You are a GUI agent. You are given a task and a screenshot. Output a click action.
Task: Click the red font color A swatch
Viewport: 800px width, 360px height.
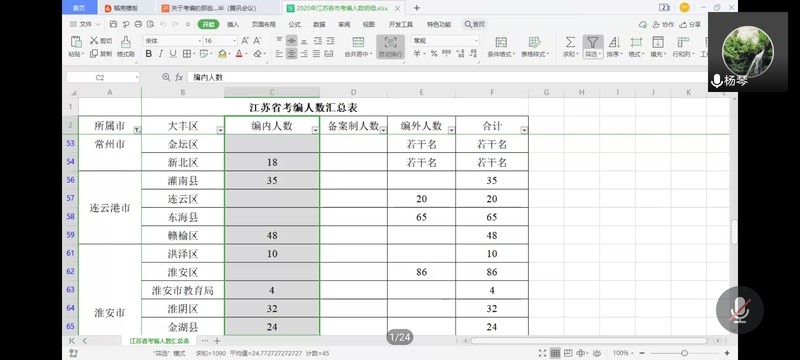pos(239,54)
